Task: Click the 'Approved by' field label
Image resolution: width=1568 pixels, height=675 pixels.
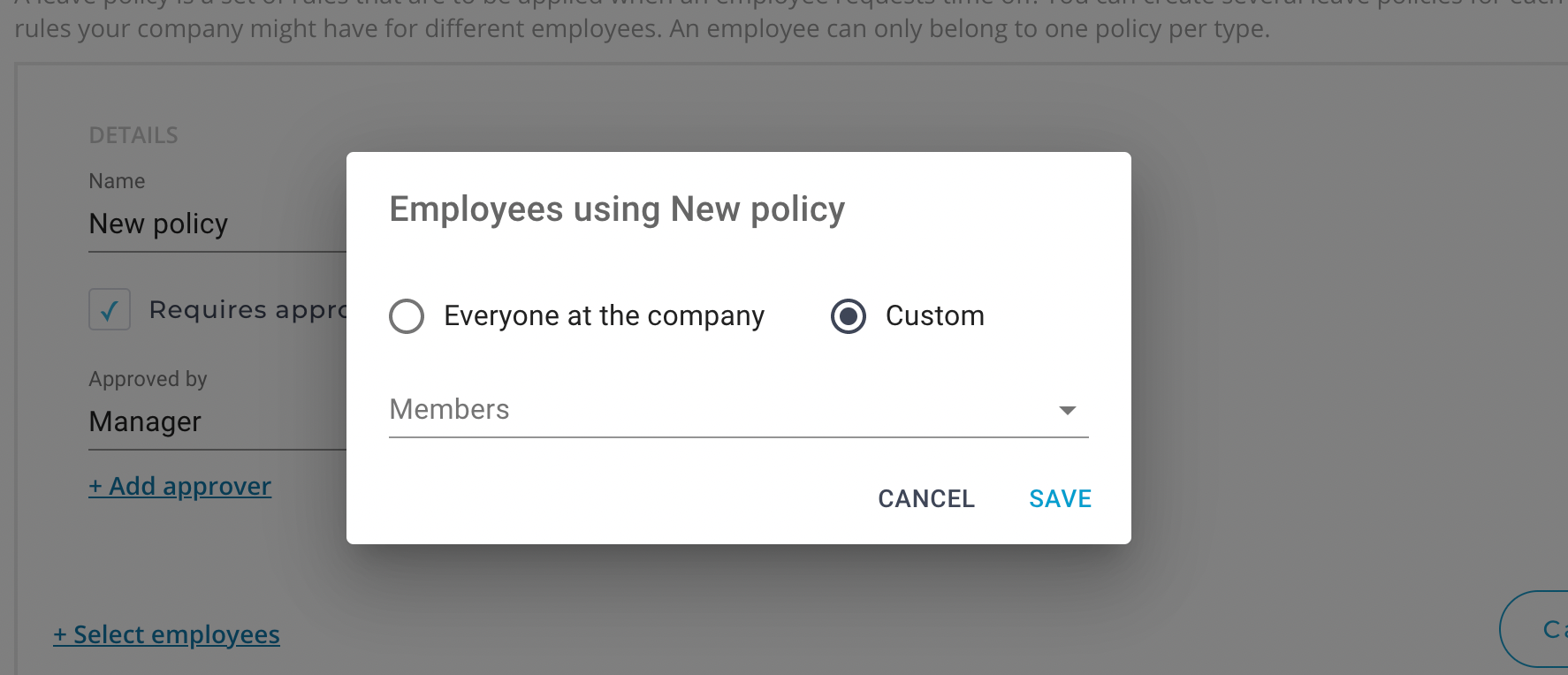Action: click(x=148, y=379)
